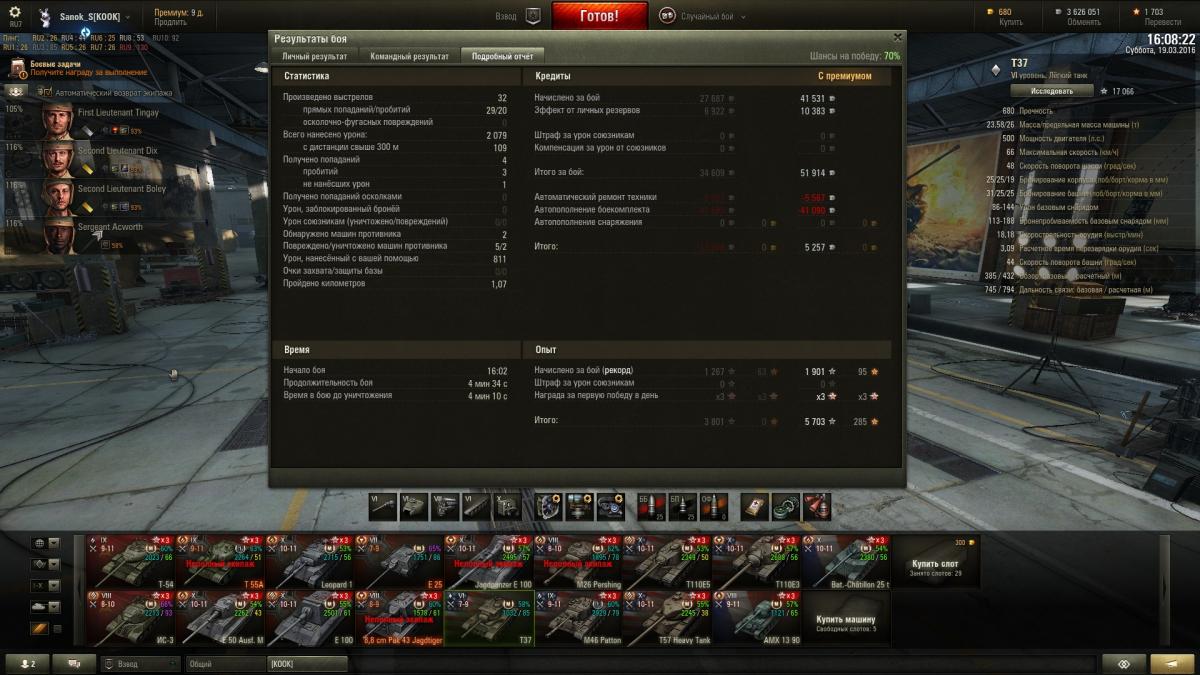The image size is (1200, 675).
Task: Select the E 25 tank destroyer
Action: pyautogui.click(x=398, y=562)
